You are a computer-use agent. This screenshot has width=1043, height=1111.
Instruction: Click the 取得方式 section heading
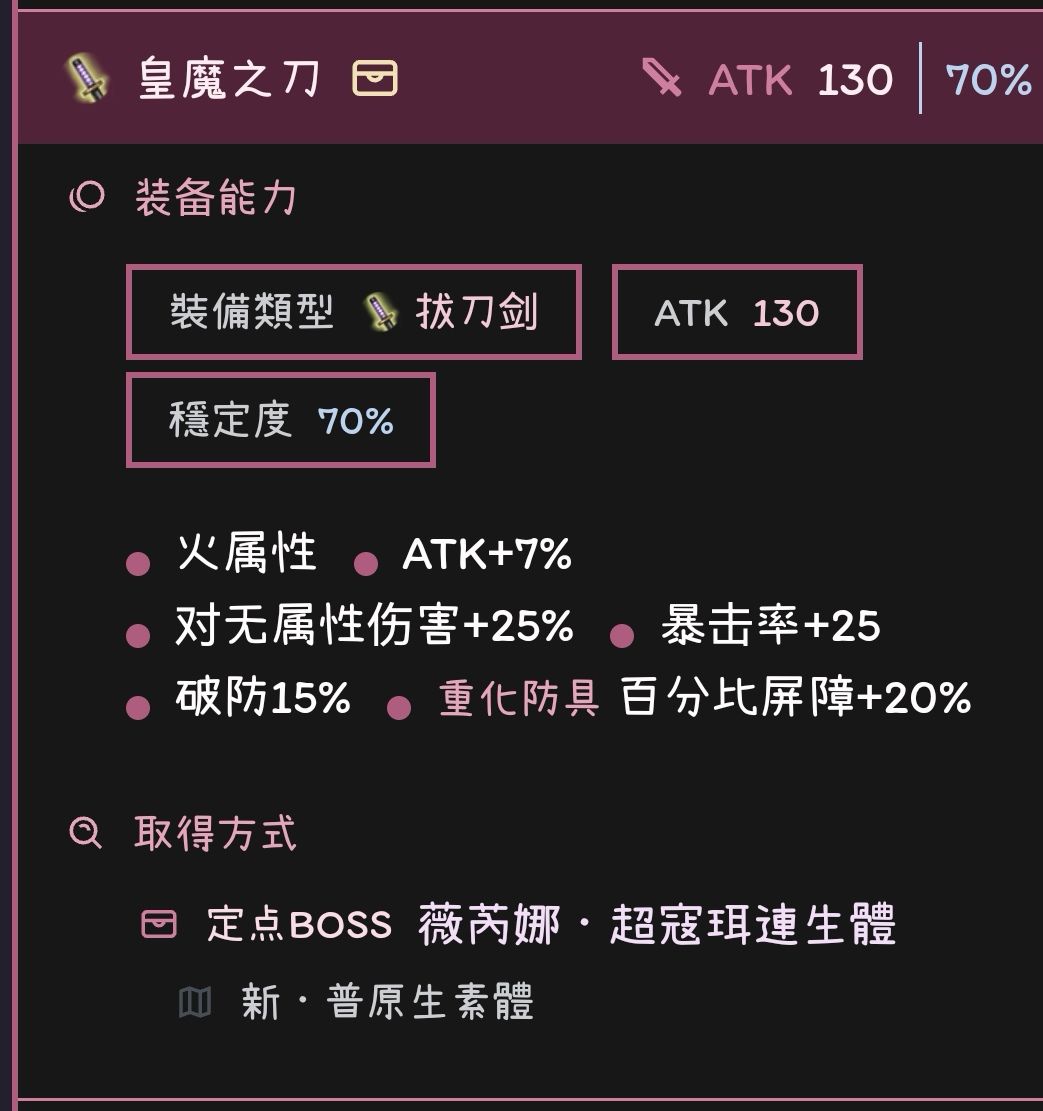click(216, 832)
